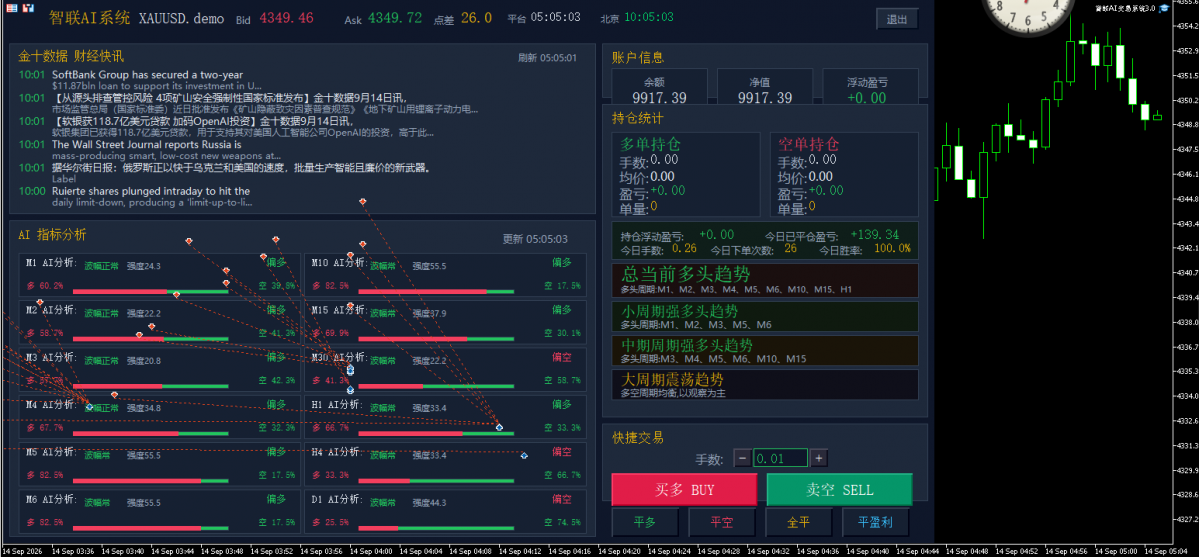Click the 刷新 05:05:01 refresh timestamp
Screen dimensions: 1199x557
click(548, 57)
